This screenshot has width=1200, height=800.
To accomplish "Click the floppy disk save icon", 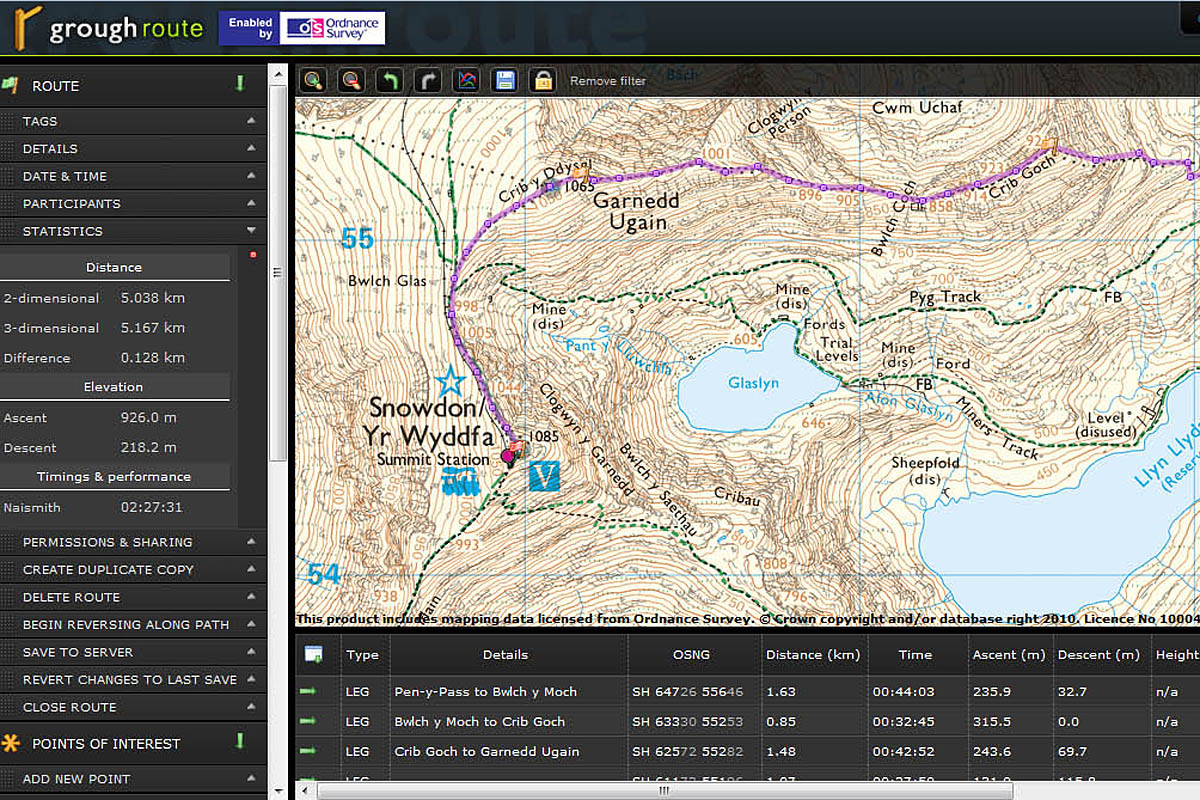I will (x=505, y=80).
